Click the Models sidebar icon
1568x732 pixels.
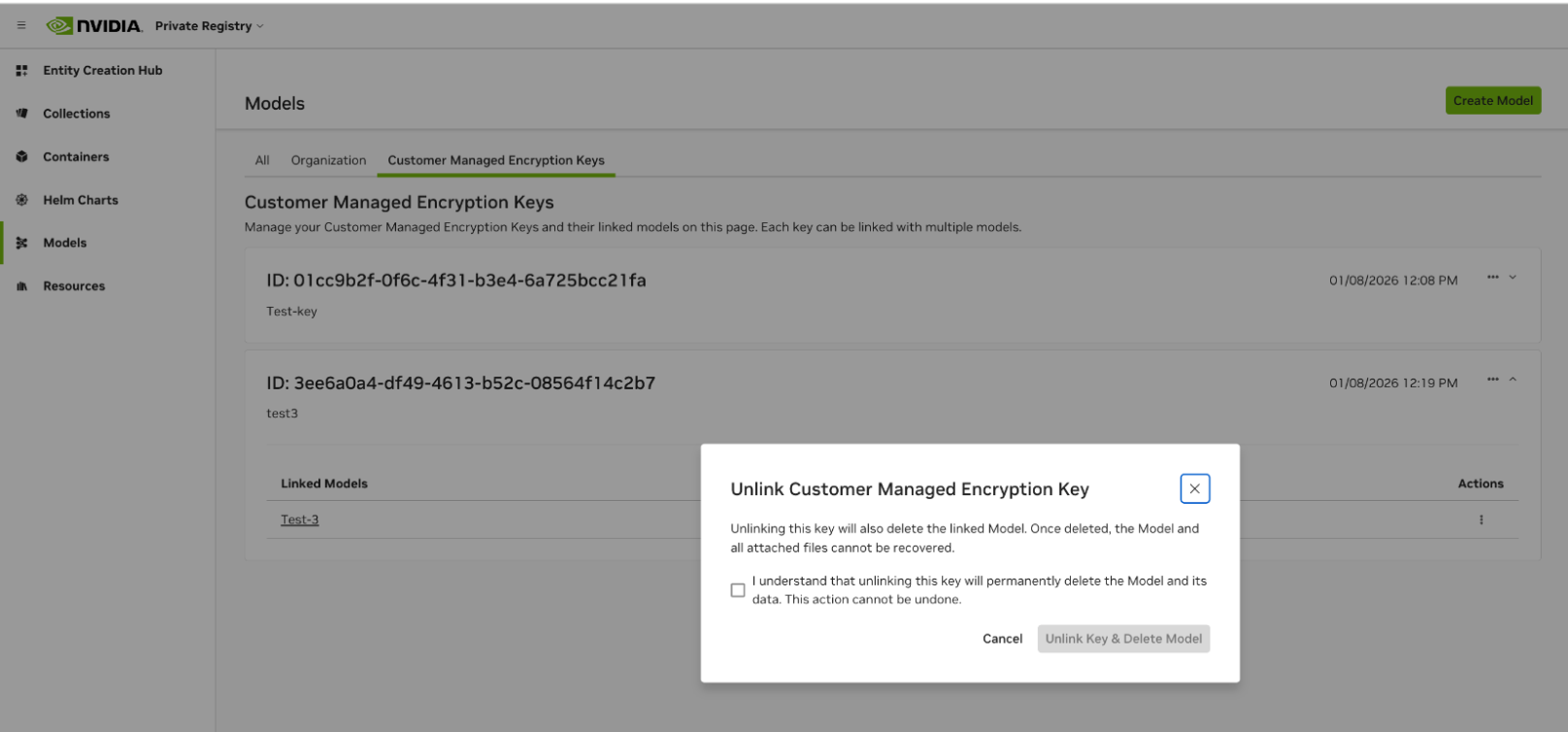coord(21,243)
